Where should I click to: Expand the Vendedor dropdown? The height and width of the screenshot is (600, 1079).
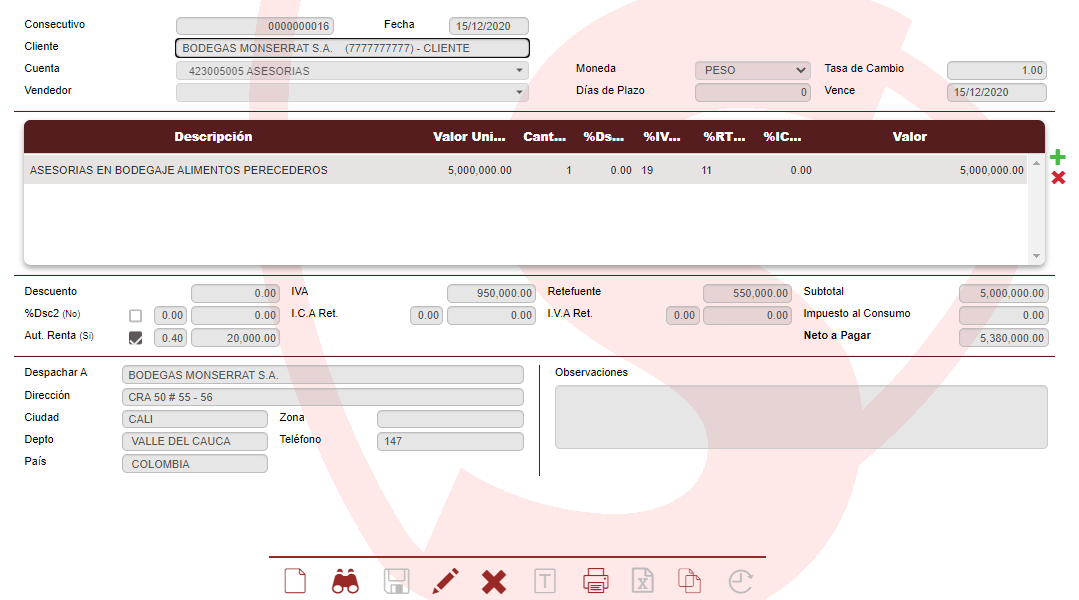[x=519, y=93]
